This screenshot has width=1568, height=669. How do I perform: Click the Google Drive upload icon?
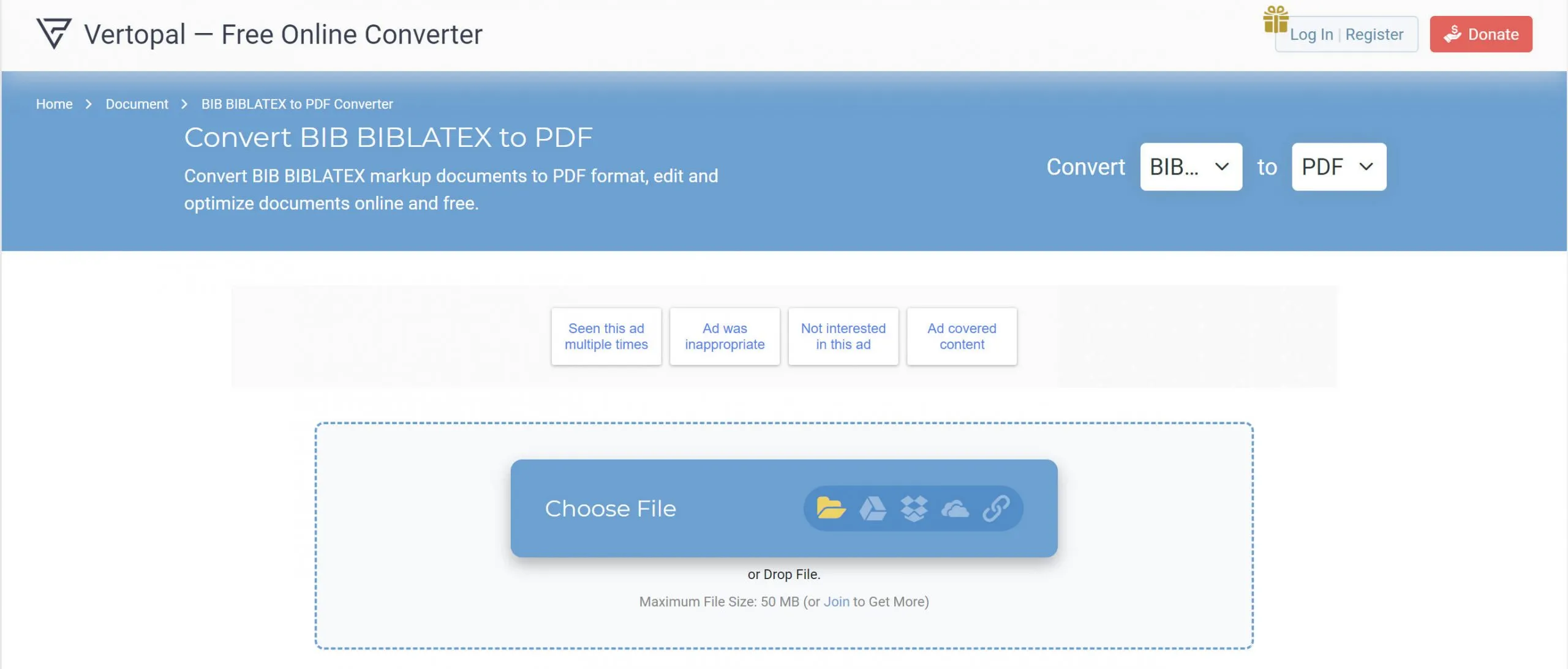(x=873, y=508)
